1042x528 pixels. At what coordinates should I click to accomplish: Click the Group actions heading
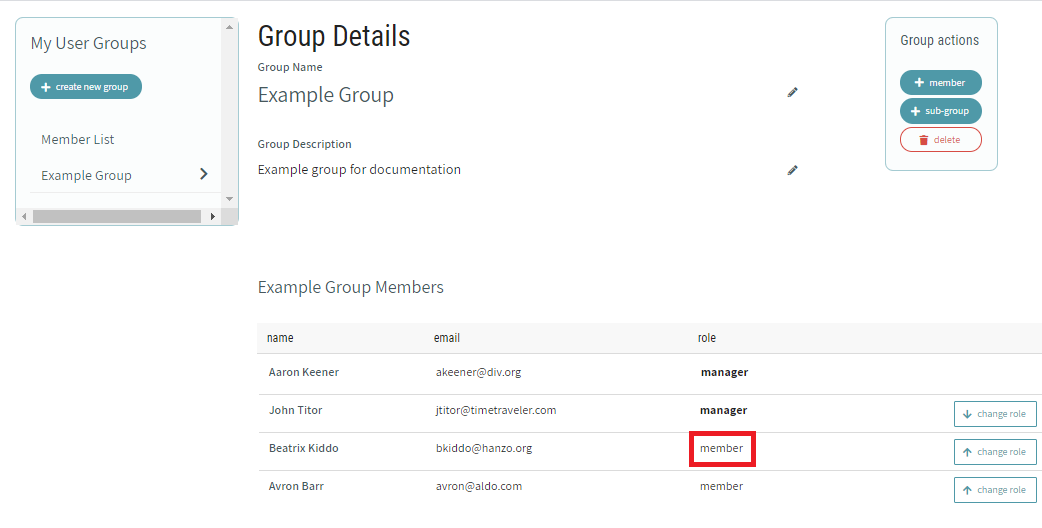click(x=940, y=40)
